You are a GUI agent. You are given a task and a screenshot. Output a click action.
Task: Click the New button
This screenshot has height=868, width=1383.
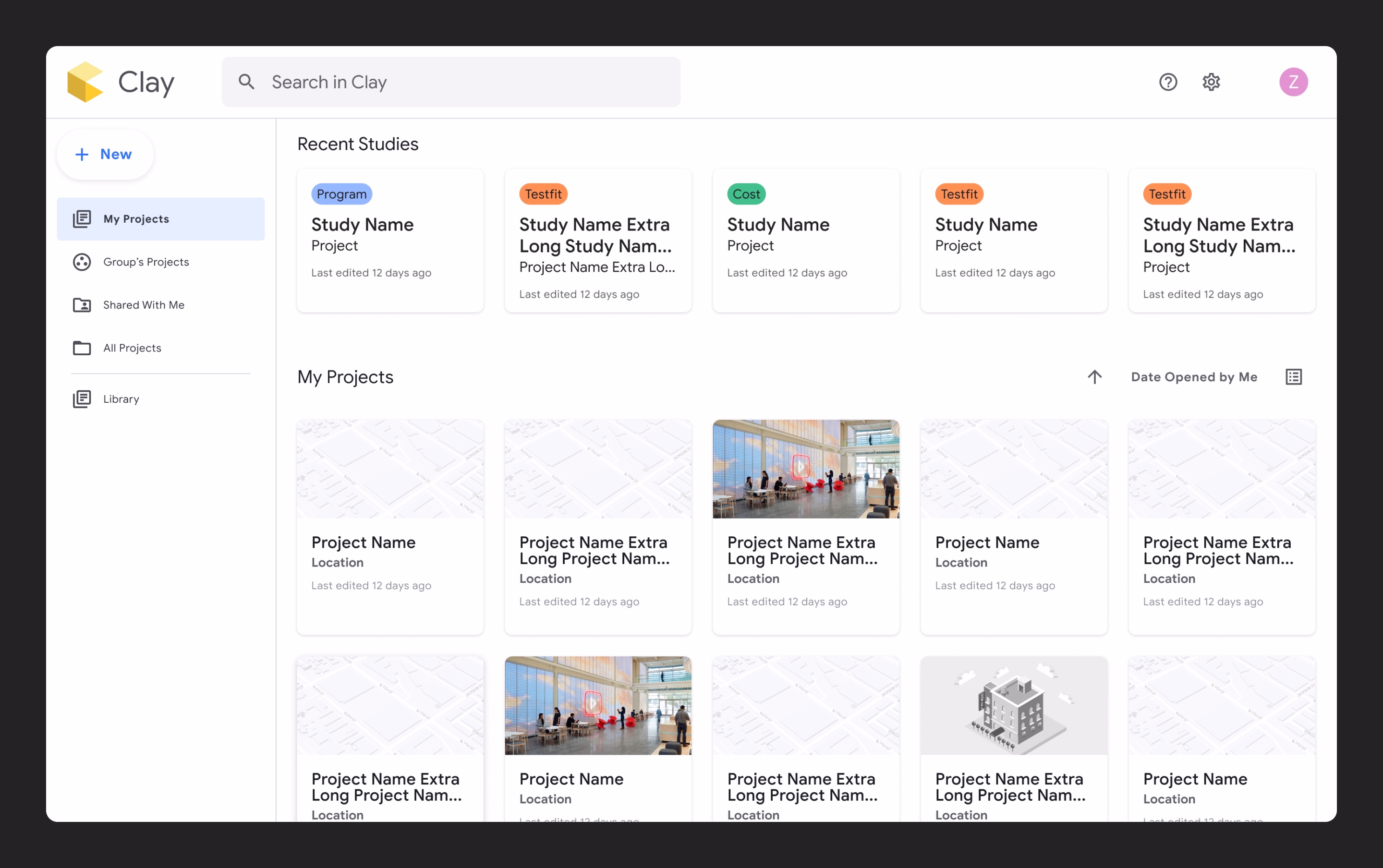tap(105, 154)
